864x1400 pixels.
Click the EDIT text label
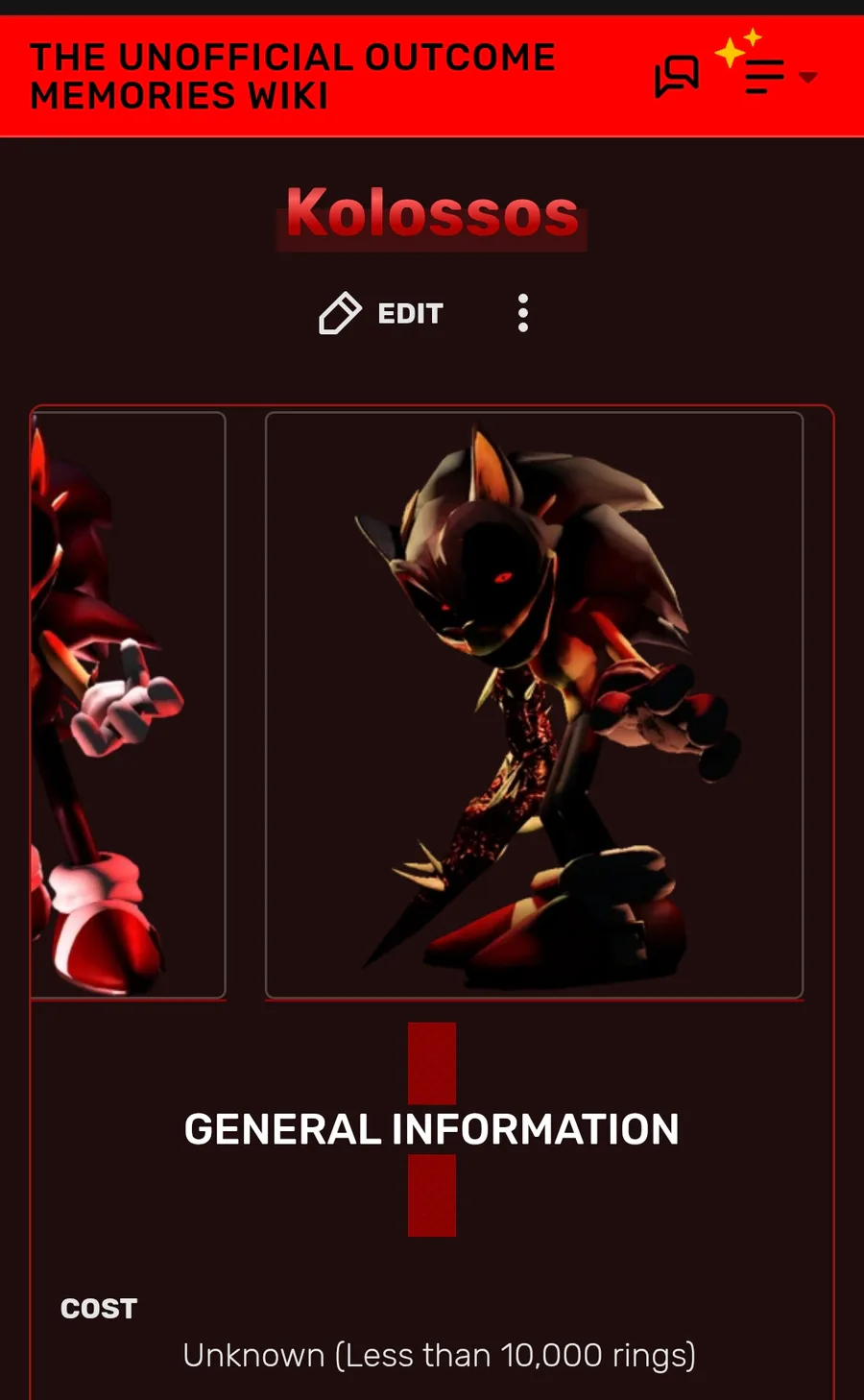click(410, 314)
